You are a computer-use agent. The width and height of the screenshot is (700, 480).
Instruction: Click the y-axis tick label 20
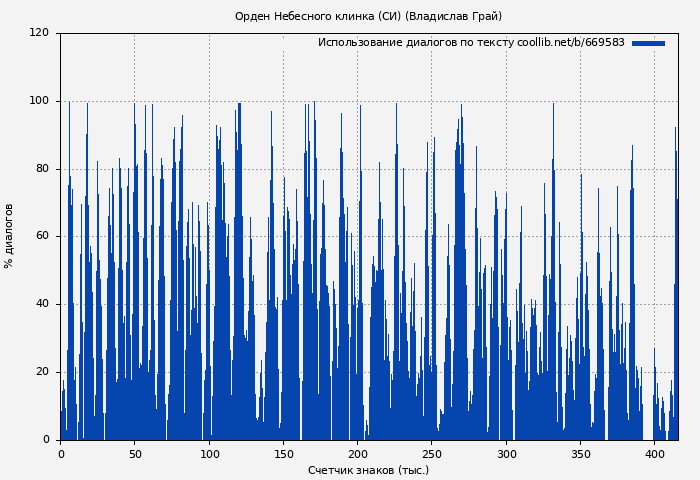pyautogui.click(x=42, y=372)
